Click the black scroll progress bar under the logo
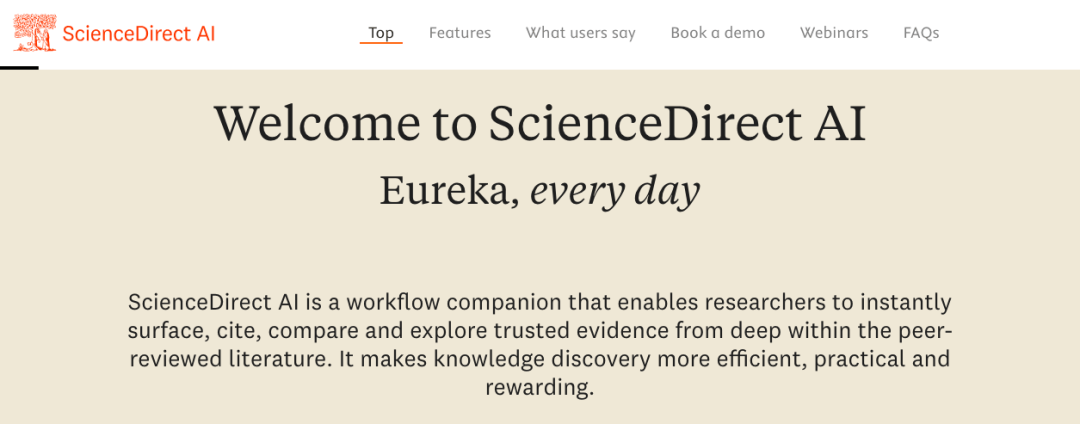Screen dimensions: 1080x424 point(19,68)
